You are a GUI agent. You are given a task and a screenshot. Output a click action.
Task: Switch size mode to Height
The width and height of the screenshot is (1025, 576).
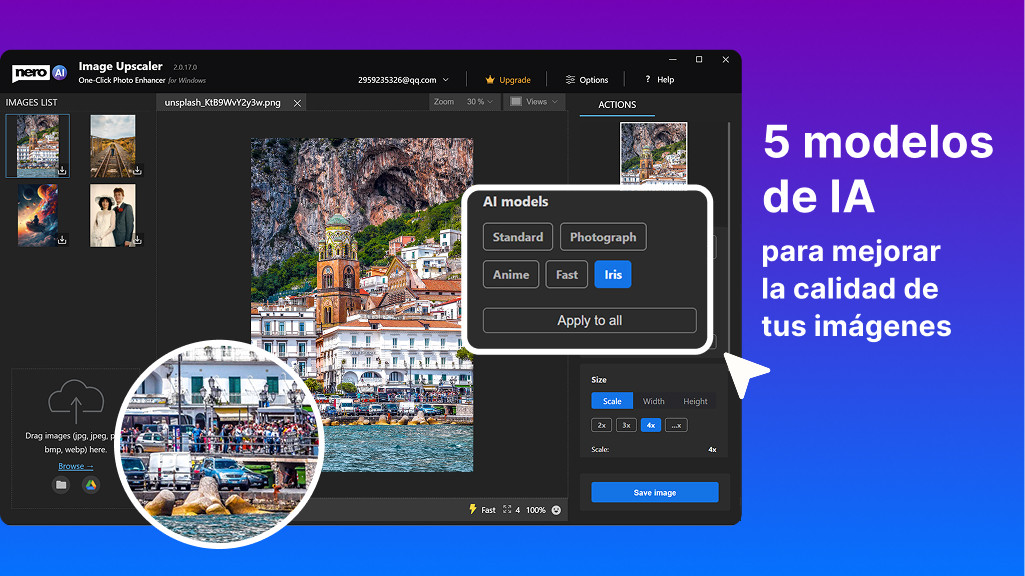point(695,400)
